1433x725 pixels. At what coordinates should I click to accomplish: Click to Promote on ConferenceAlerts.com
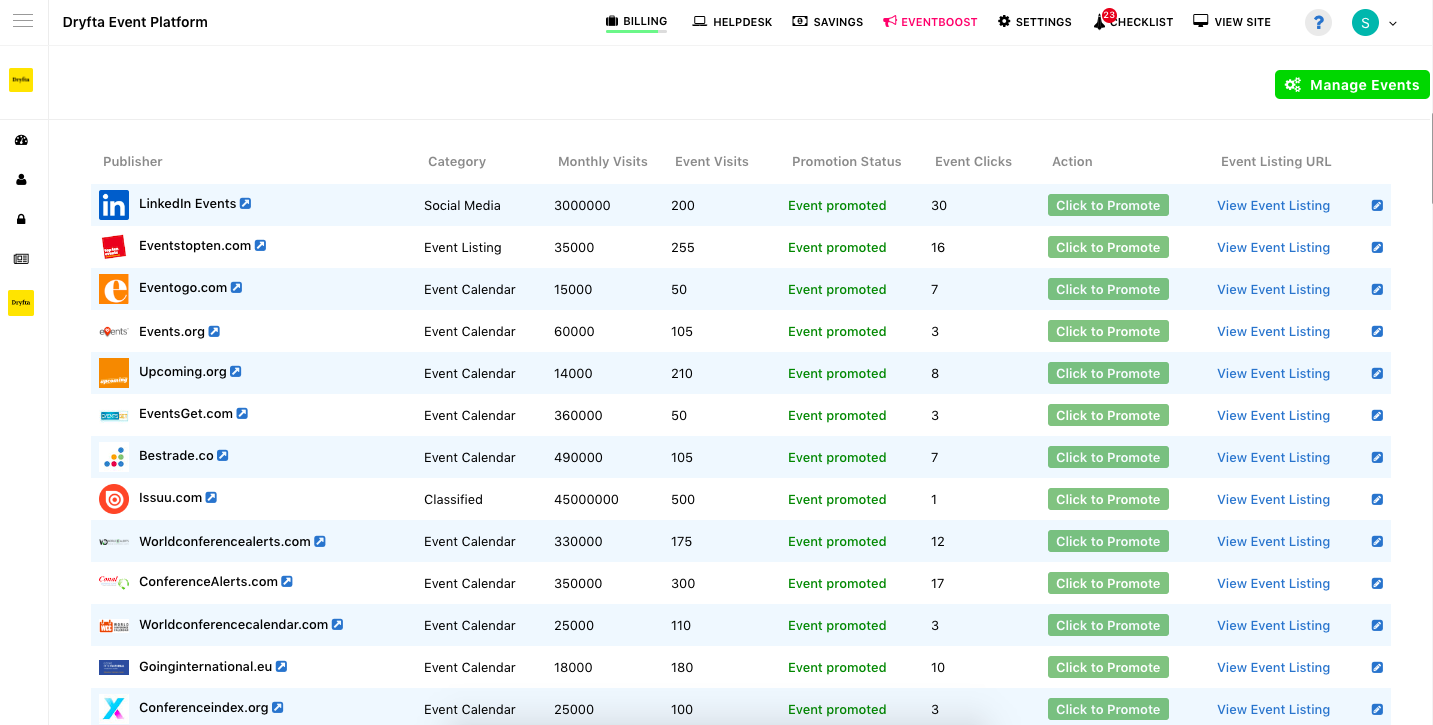click(1108, 583)
